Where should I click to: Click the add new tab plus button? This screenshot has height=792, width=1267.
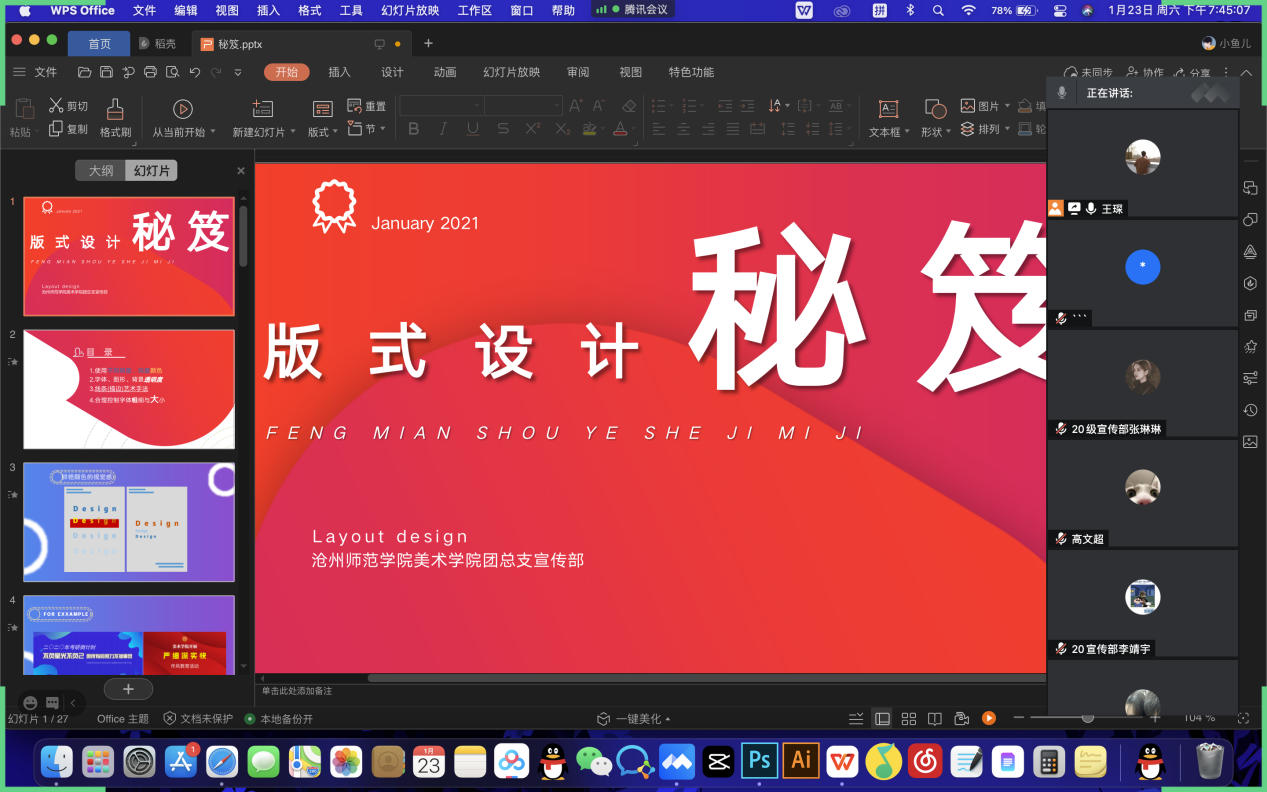428,44
